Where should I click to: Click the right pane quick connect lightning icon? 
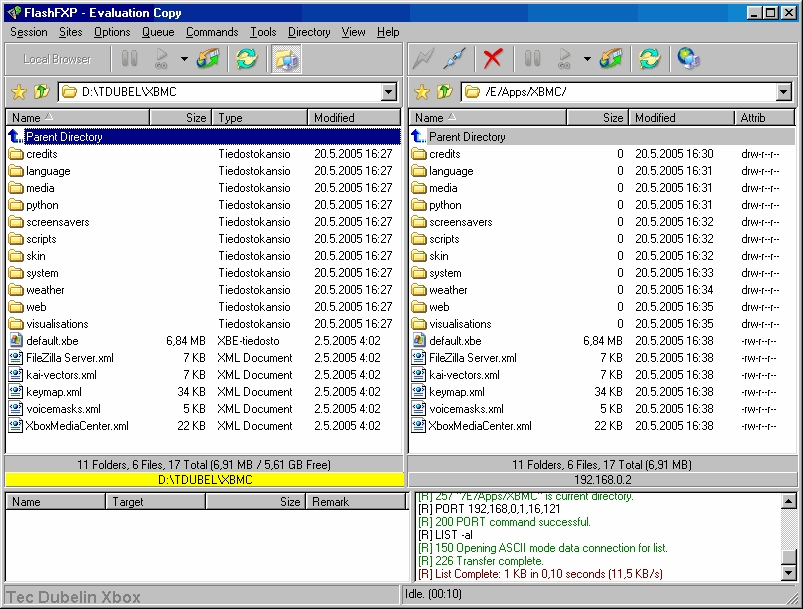pos(423,59)
